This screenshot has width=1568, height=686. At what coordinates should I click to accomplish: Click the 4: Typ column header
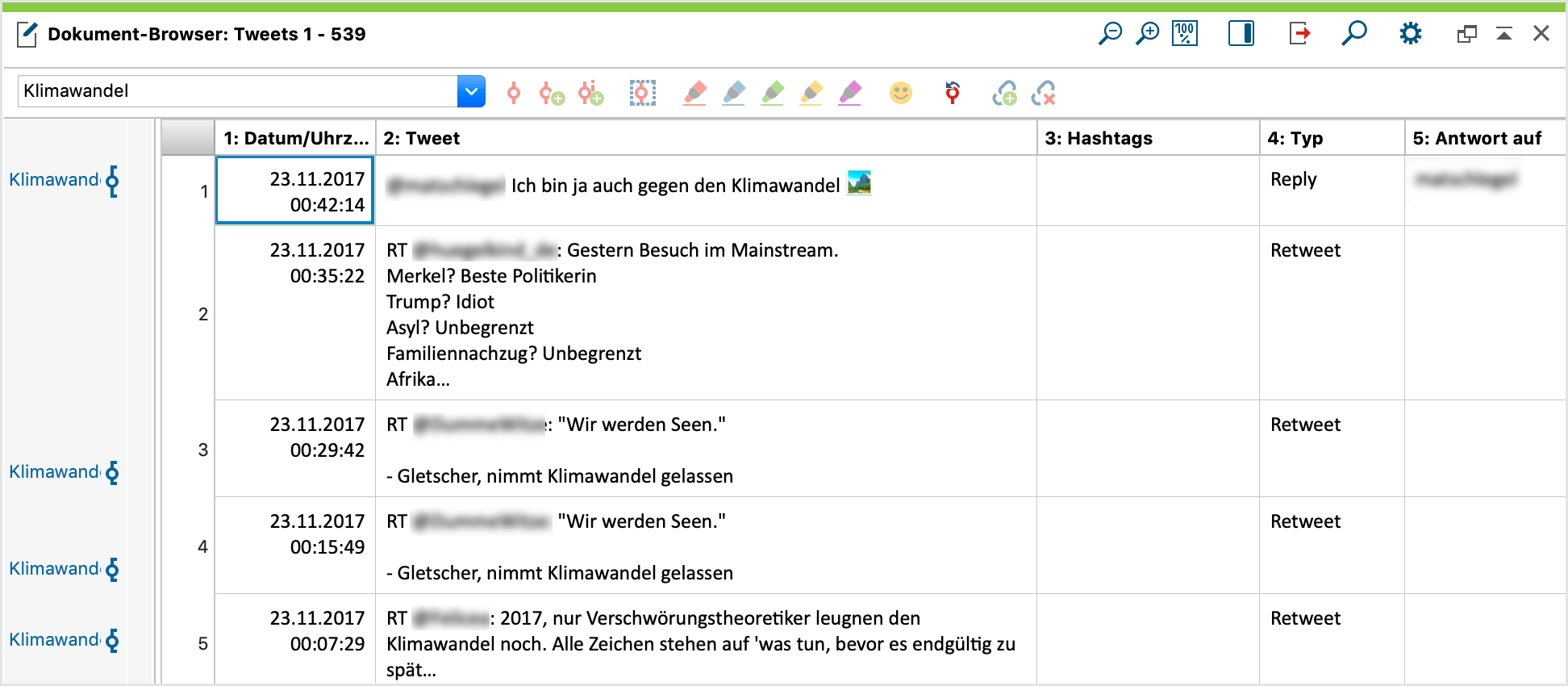pyautogui.click(x=1332, y=138)
